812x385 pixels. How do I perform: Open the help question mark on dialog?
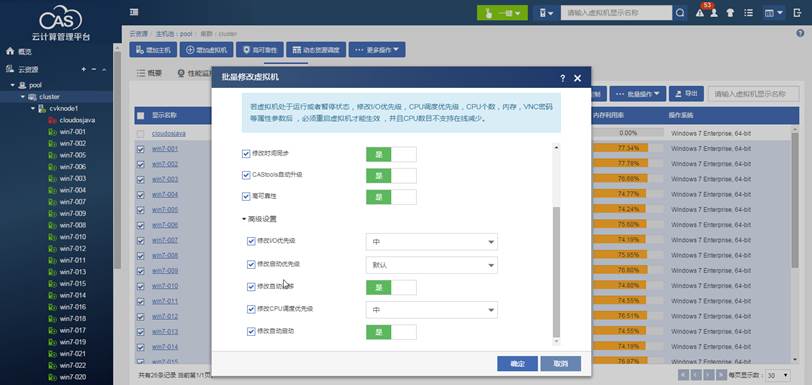click(x=563, y=78)
